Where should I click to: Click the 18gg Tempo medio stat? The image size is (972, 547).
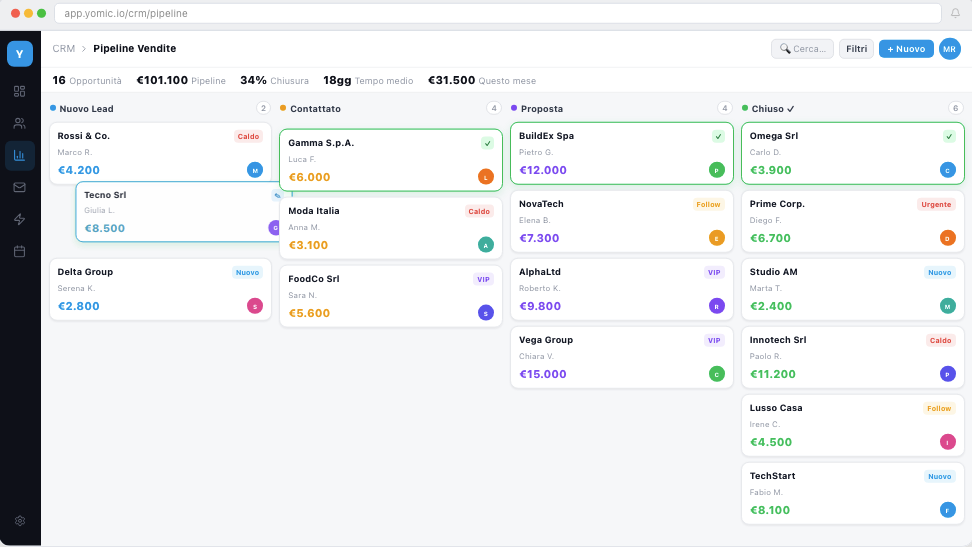pyautogui.click(x=368, y=81)
